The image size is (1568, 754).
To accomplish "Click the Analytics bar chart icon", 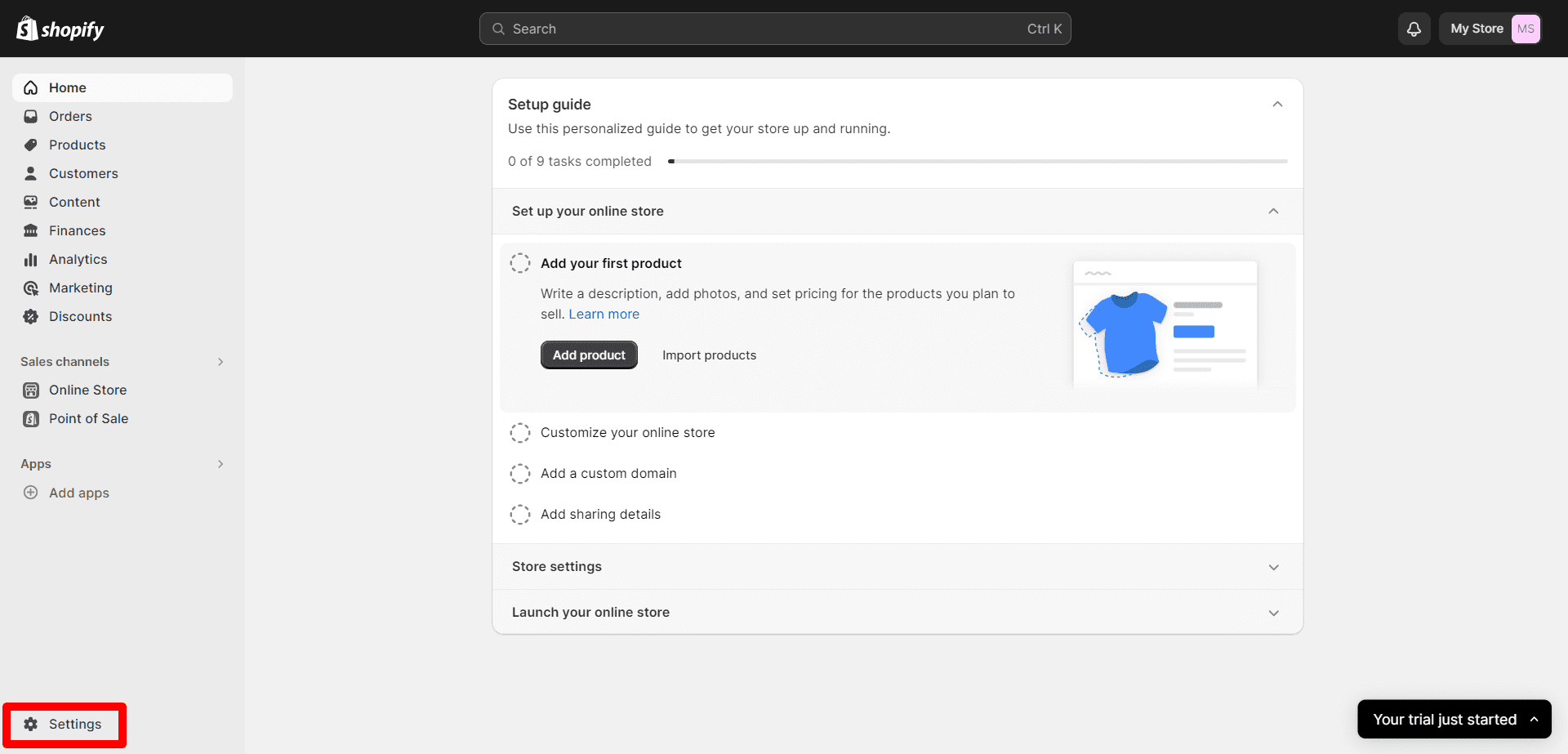I will click(x=30, y=259).
